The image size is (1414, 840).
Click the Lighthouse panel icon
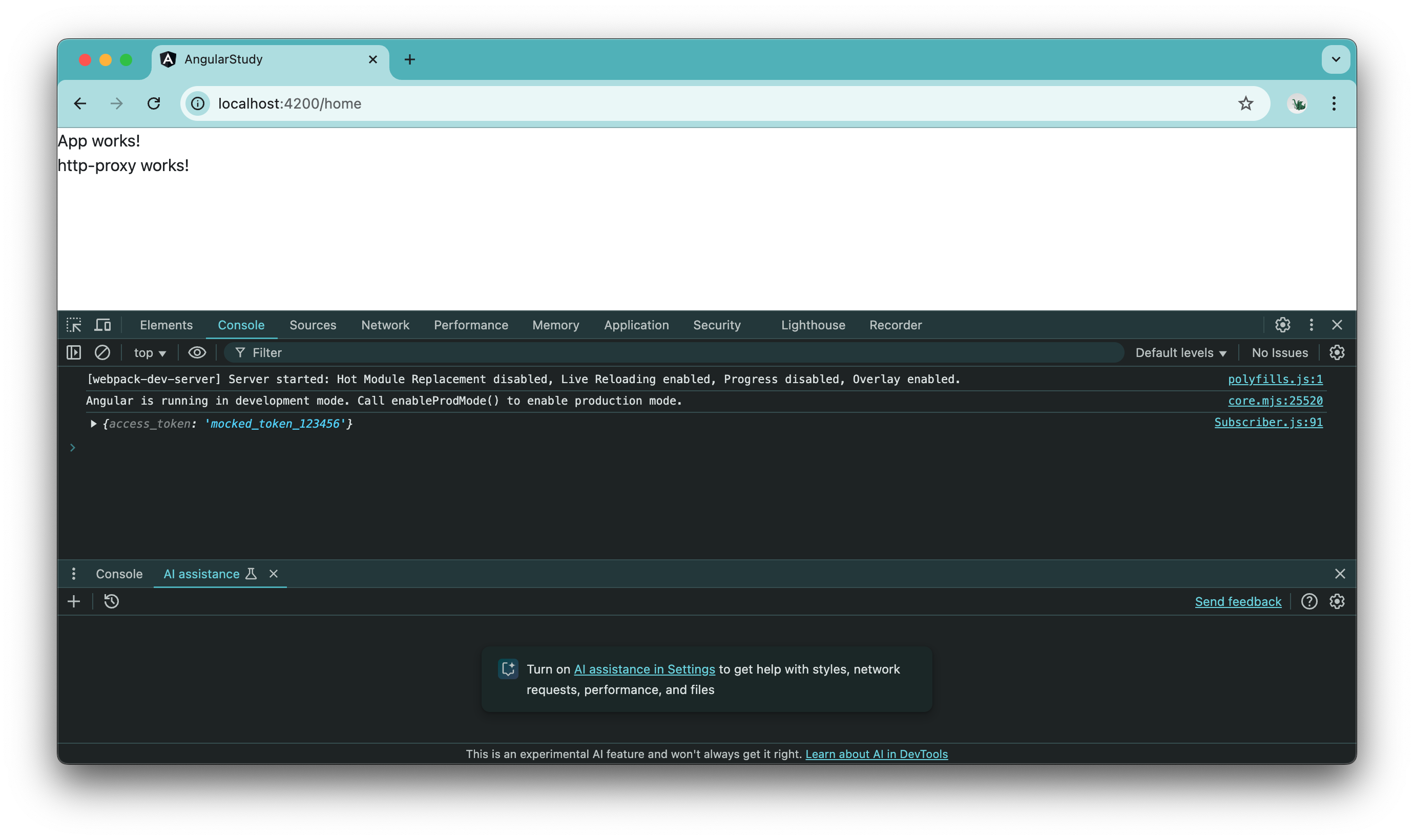click(814, 325)
